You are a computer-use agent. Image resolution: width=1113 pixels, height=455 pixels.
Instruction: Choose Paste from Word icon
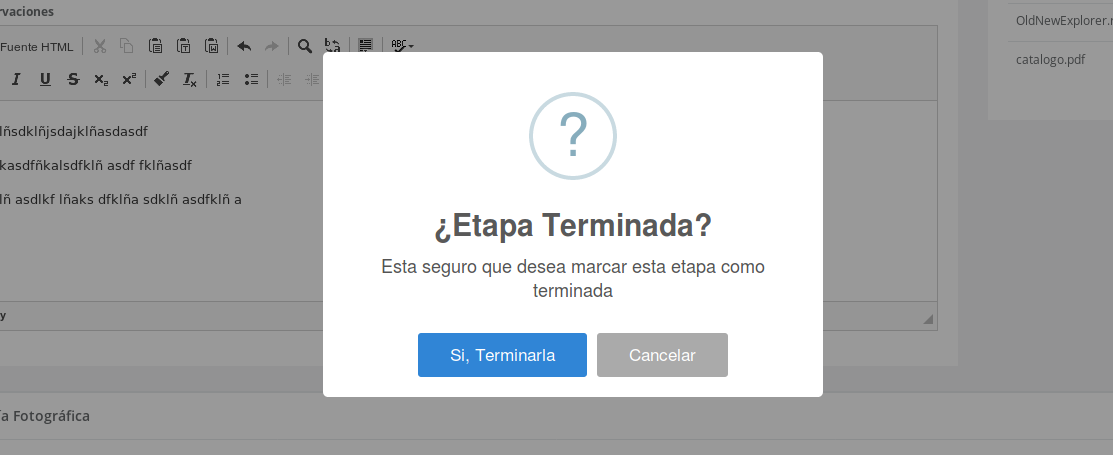coord(211,46)
